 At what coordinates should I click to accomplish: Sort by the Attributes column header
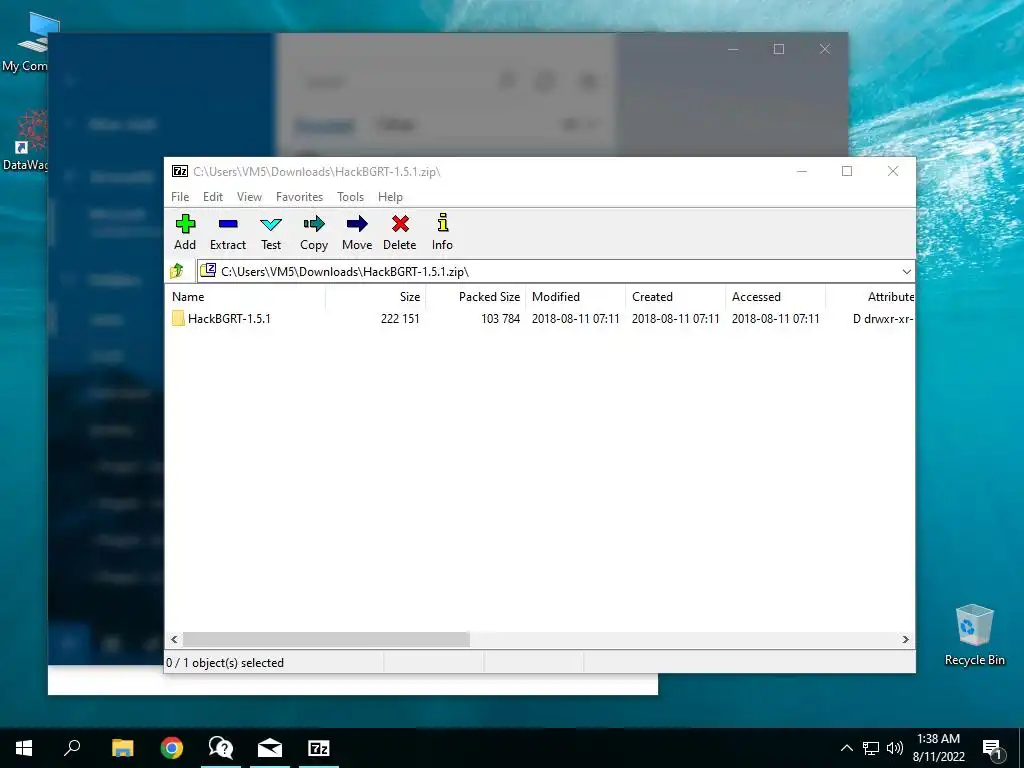tap(870, 296)
